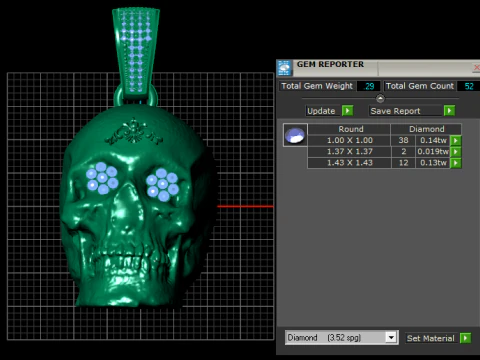The width and height of the screenshot is (480, 360).
Task: Click the Gem Reporter panel icon
Action: (x=284, y=68)
